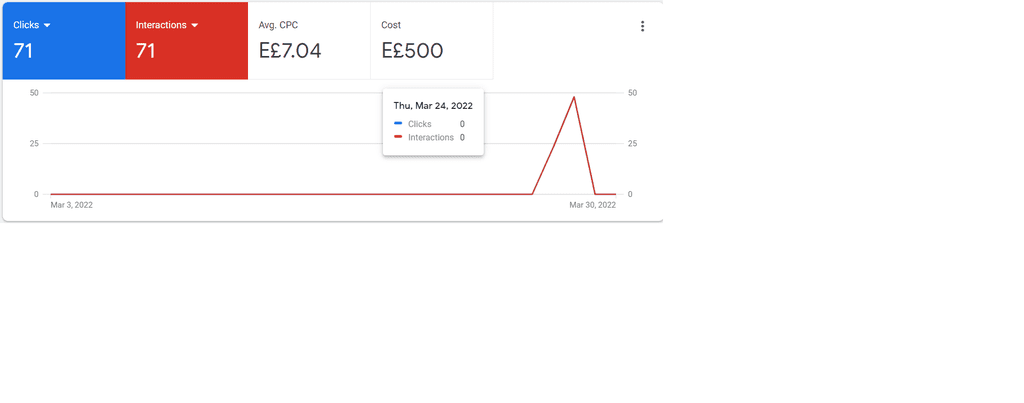The height and width of the screenshot is (403, 1024).
Task: Click the 71 value in the red Interactions card
Action: pyautogui.click(x=146, y=50)
